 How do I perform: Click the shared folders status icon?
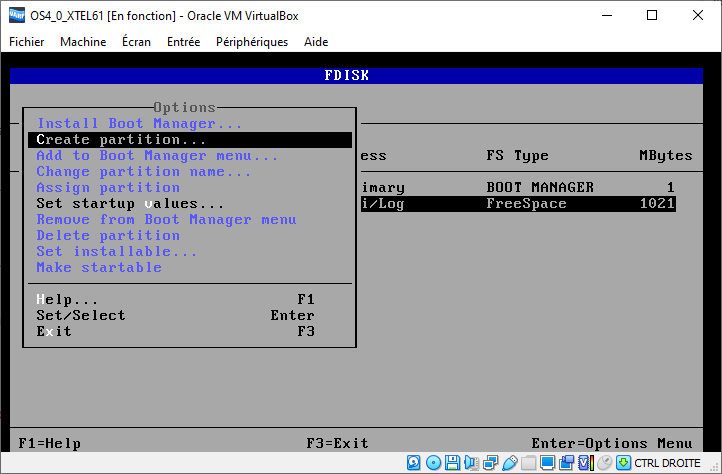pyautogui.click(x=528, y=463)
